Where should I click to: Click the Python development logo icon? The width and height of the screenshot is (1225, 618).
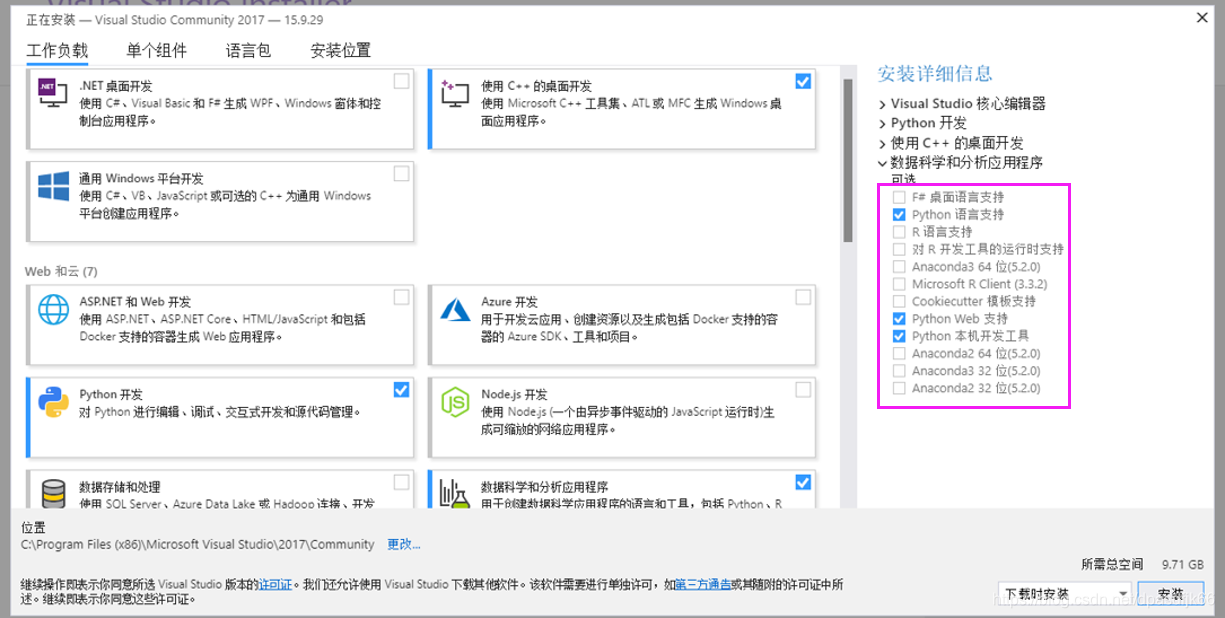pos(53,402)
